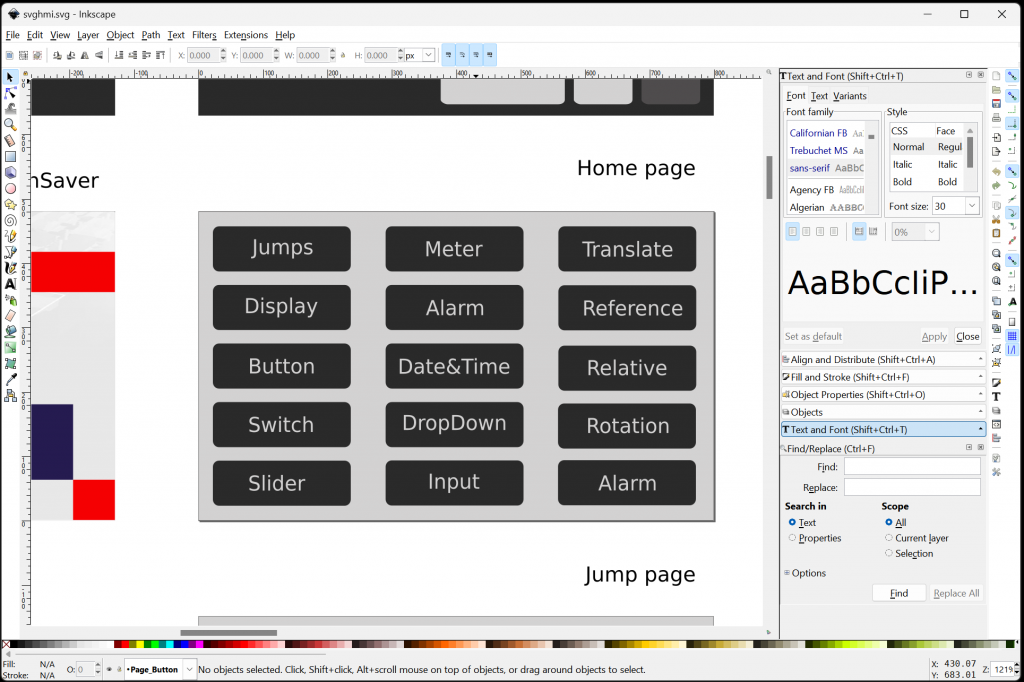Expand Object Properties panel

pyautogui.click(x=883, y=395)
